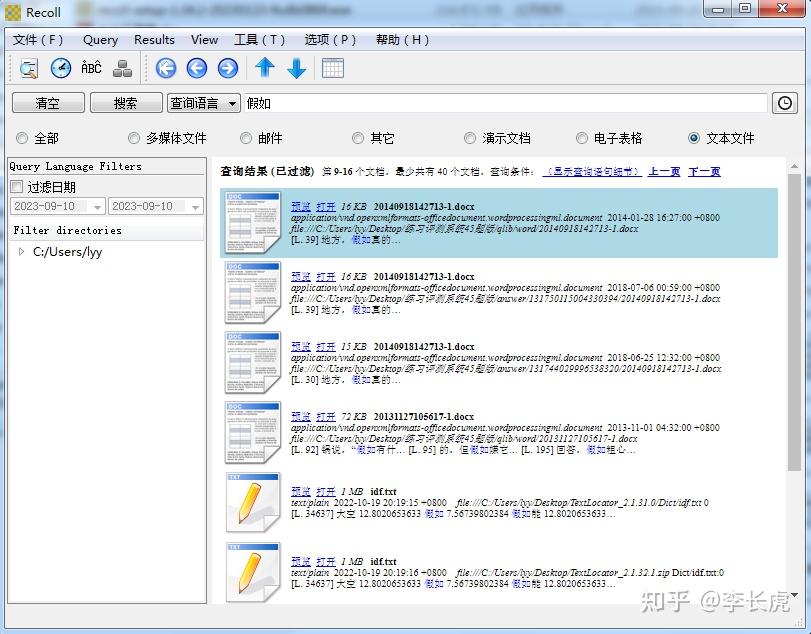
Task: Expand the C:/Users/lyy directory tree
Action: point(22,252)
